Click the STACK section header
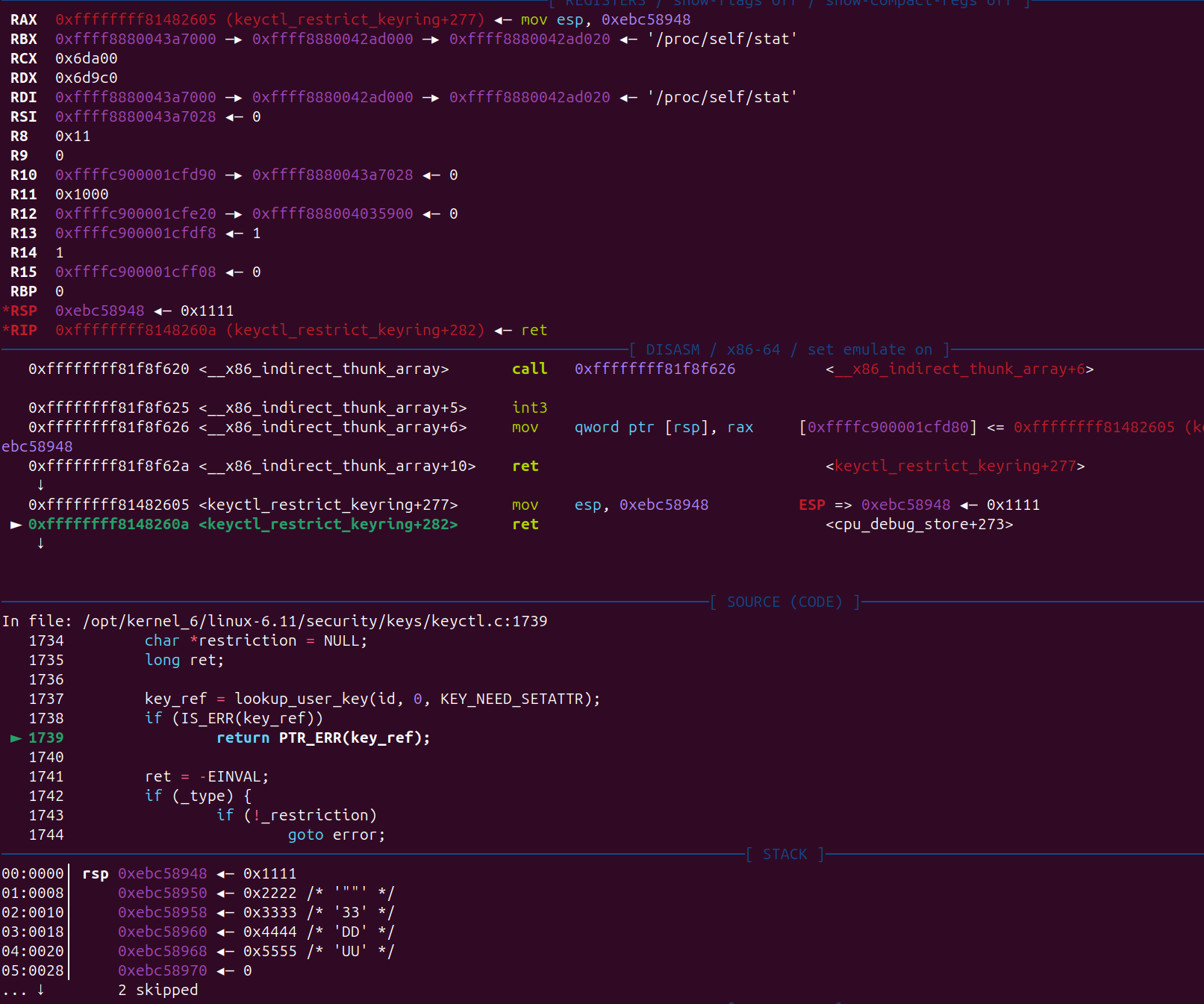The width and height of the screenshot is (1204, 1004). point(785,854)
